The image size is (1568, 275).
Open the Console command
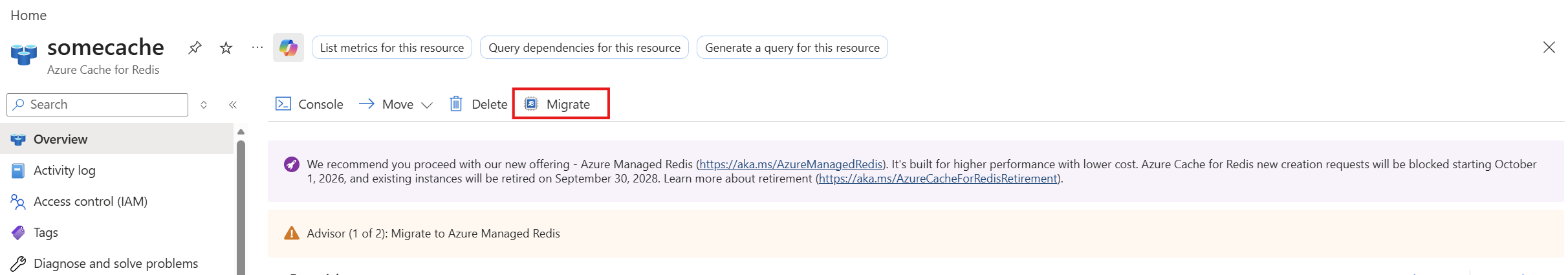click(310, 104)
